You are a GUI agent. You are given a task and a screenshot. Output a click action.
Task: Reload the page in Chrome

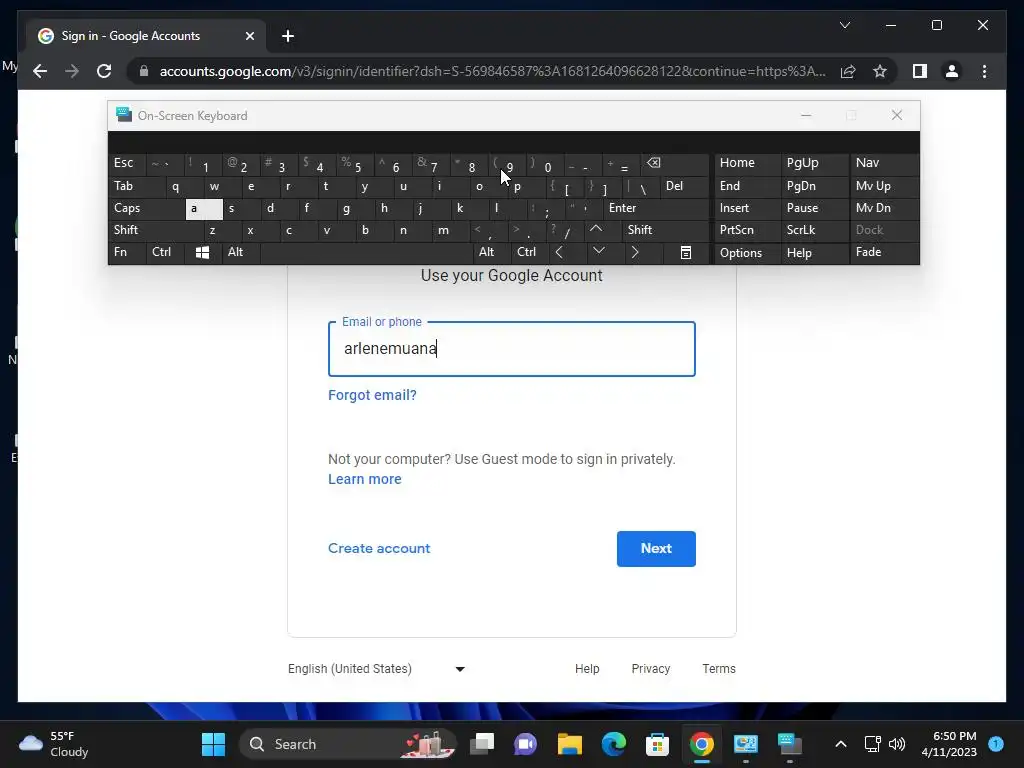click(x=104, y=71)
